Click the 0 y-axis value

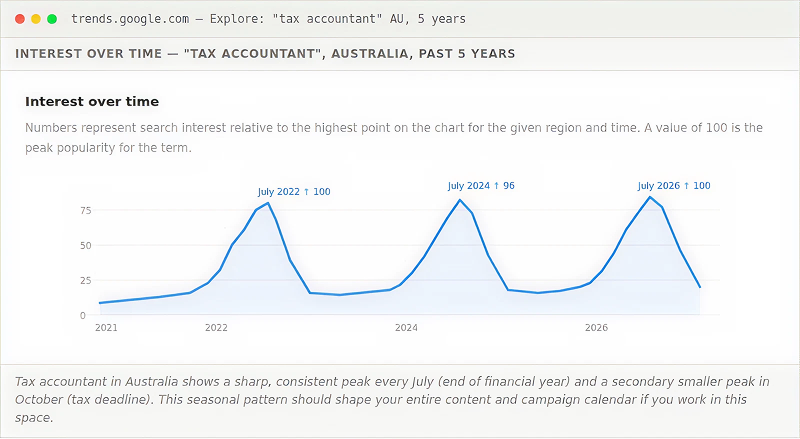pyautogui.click(x=83, y=315)
